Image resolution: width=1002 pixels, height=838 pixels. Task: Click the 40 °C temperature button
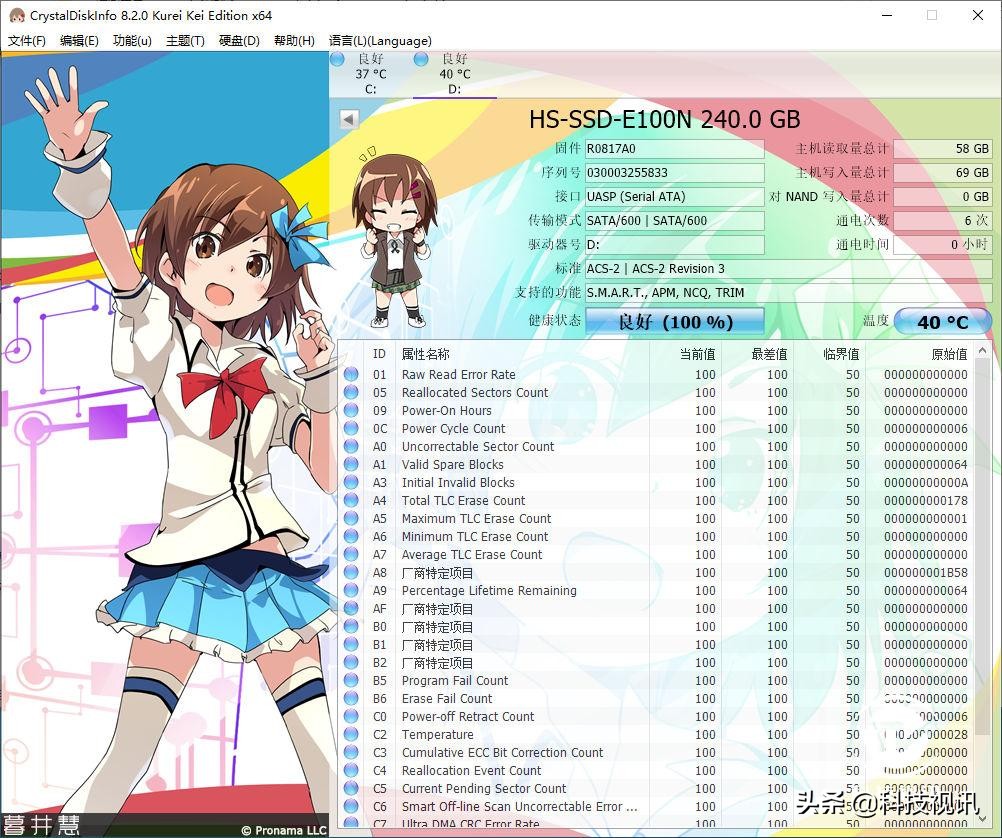[x=942, y=322]
